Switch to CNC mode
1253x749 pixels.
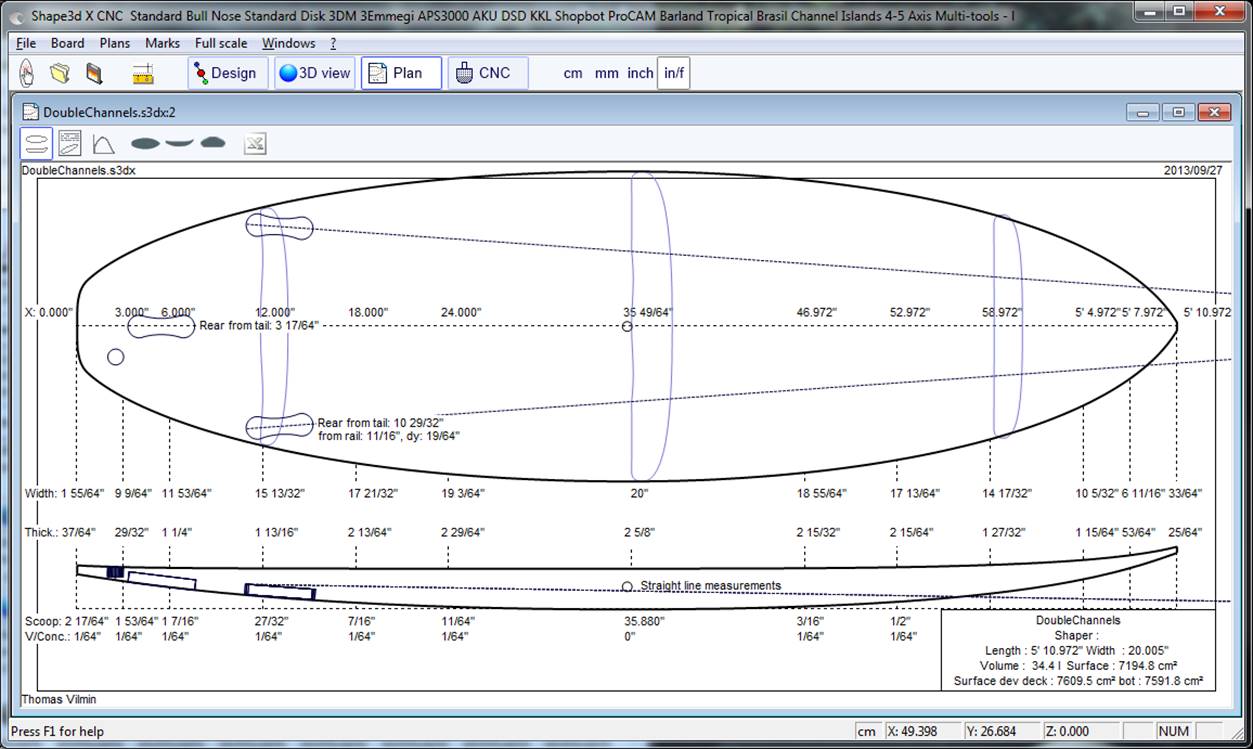pyautogui.click(x=486, y=73)
